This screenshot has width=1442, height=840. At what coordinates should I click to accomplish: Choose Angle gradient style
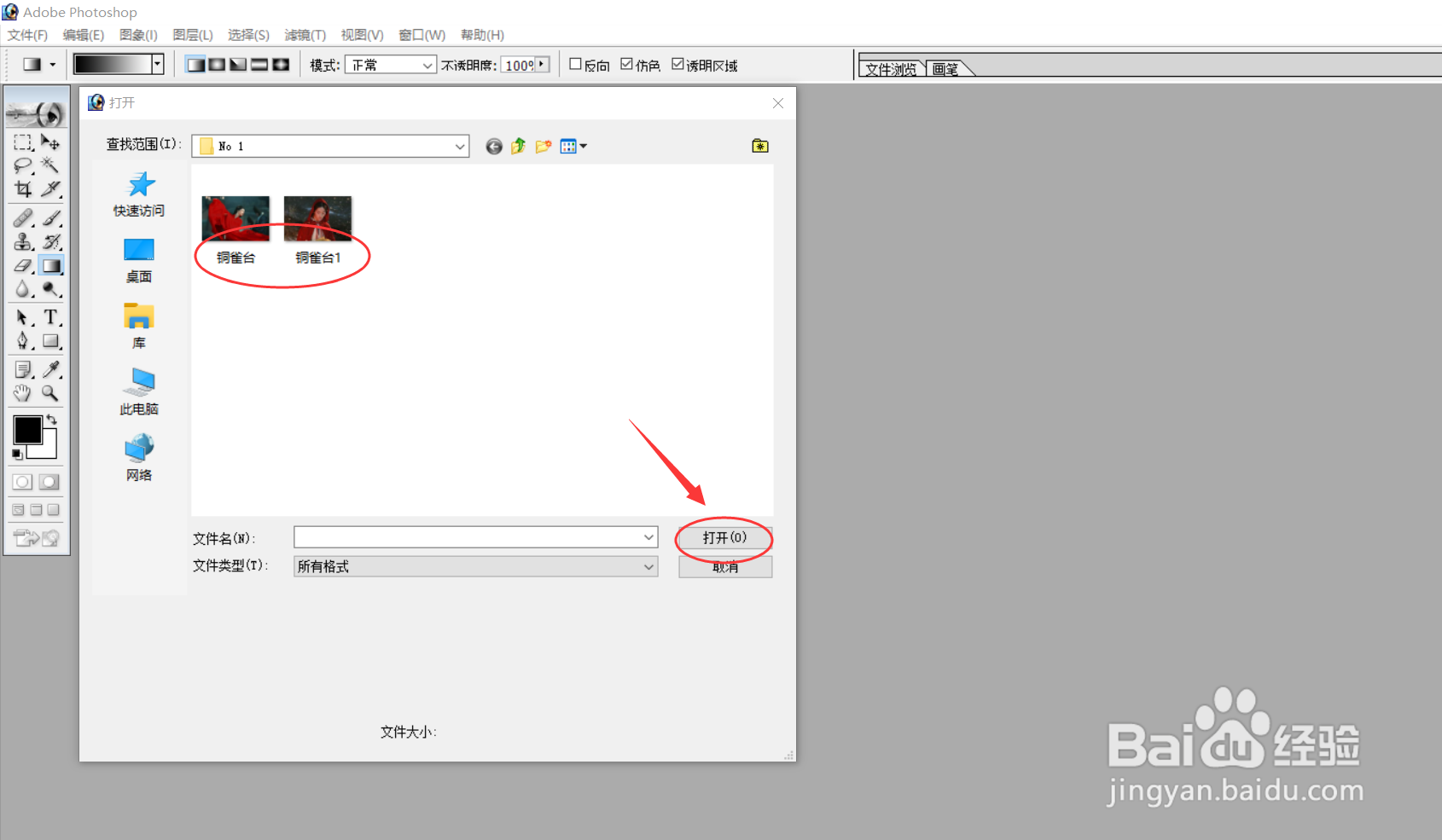click(x=239, y=65)
